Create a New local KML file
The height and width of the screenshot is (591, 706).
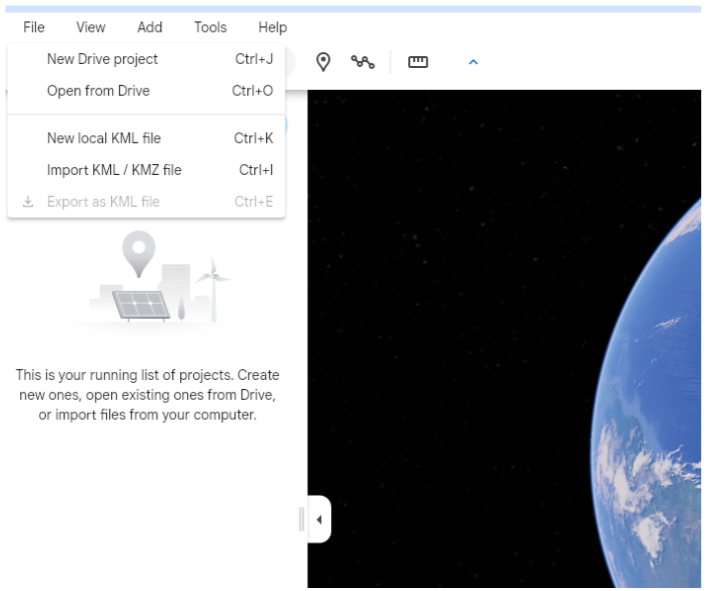click(x=146, y=138)
